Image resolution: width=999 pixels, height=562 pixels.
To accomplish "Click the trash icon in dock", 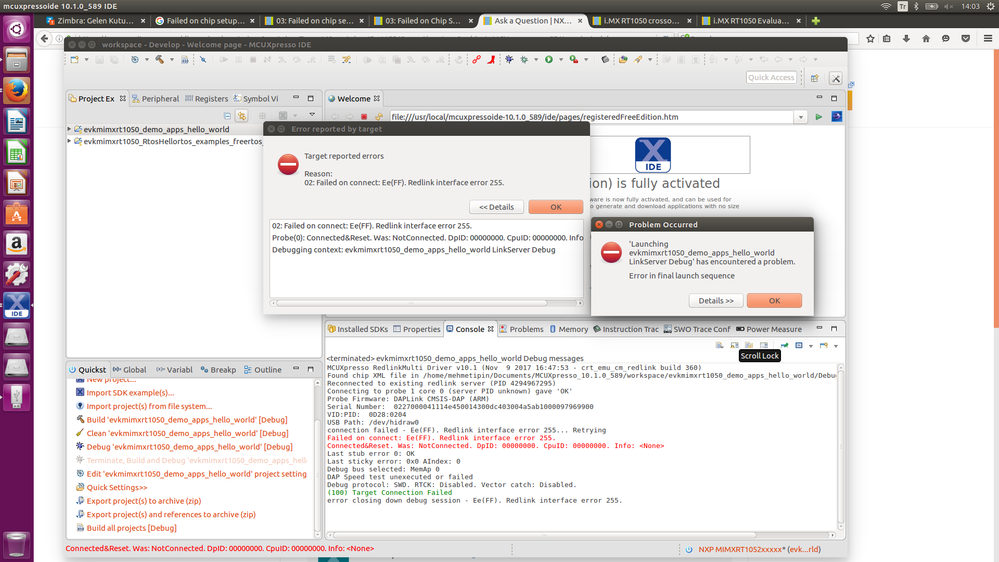I will coord(17,545).
